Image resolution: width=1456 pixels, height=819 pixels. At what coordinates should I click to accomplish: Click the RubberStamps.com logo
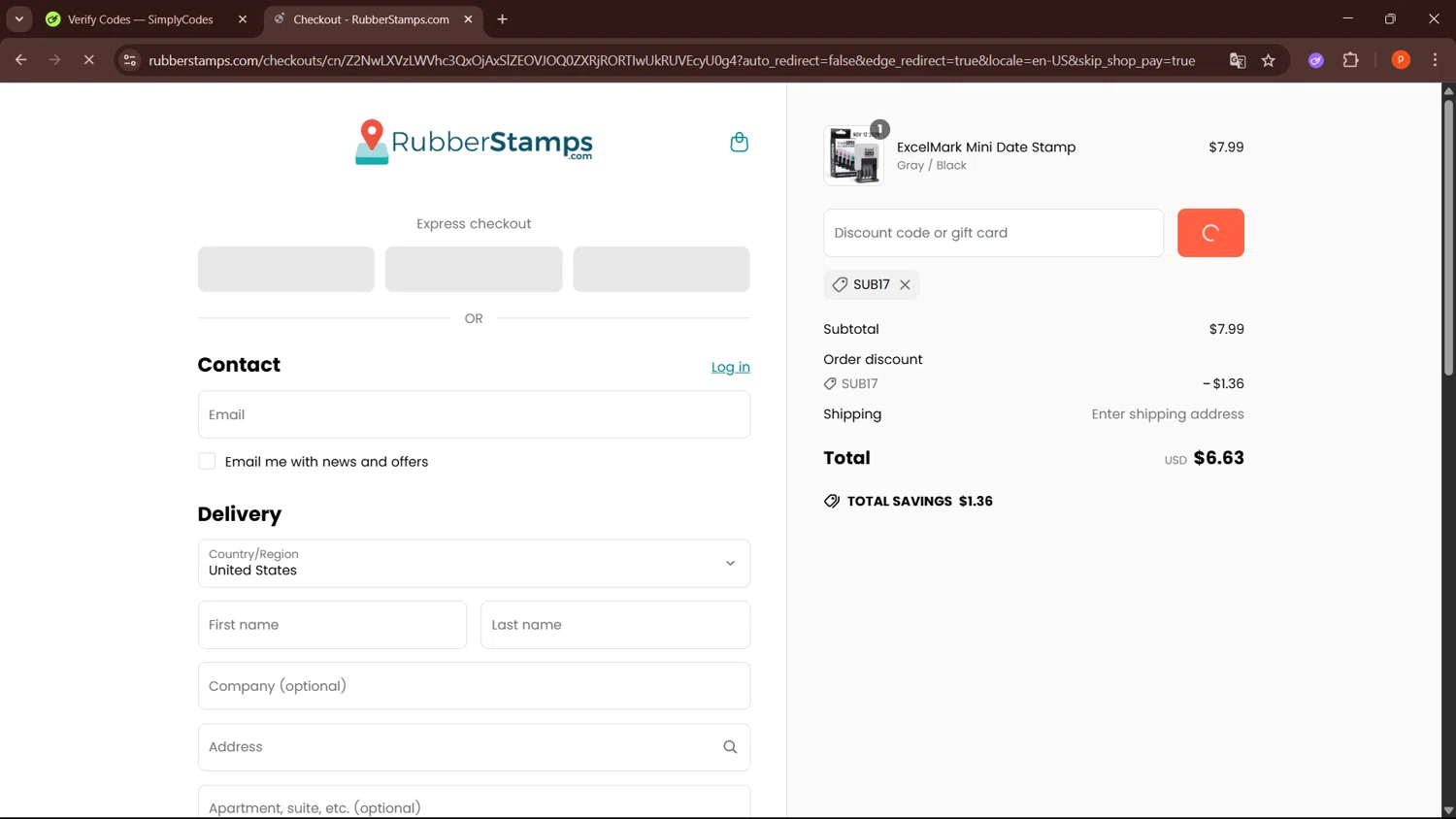point(474,142)
